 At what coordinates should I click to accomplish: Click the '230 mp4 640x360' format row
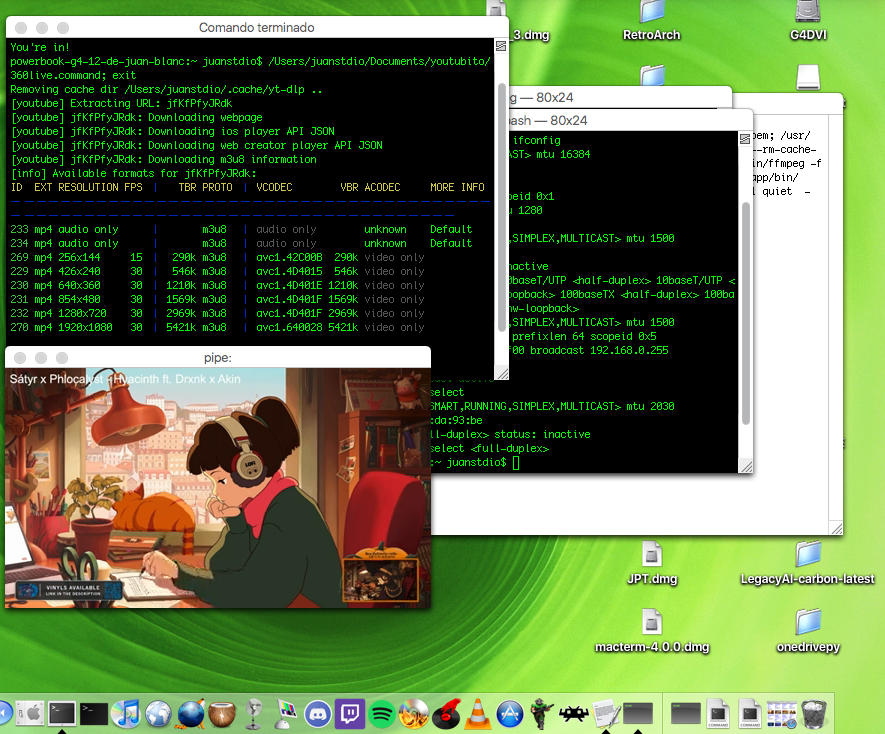tap(217, 285)
